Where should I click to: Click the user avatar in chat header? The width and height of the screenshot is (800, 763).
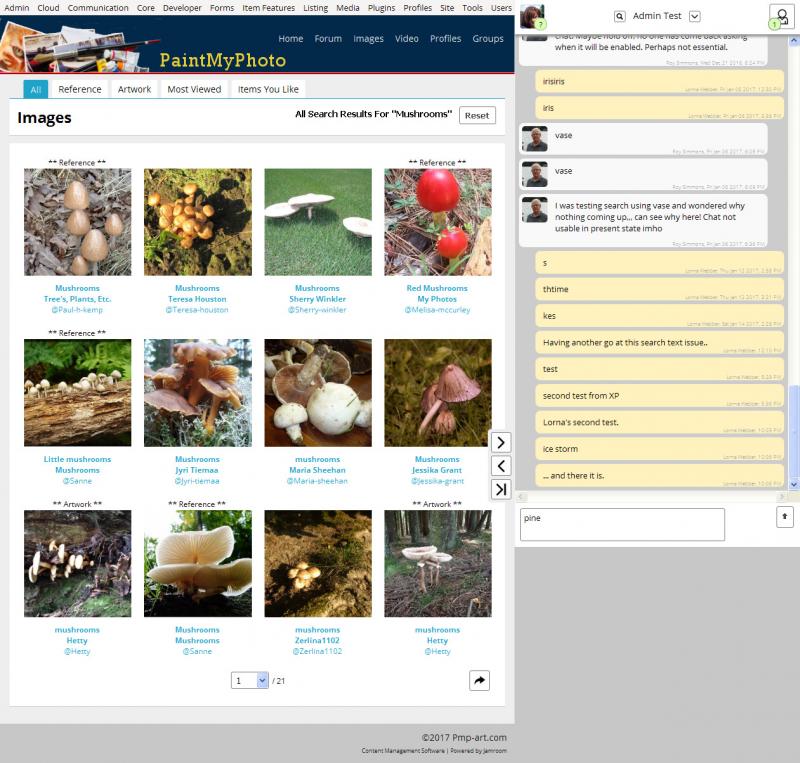click(532, 16)
